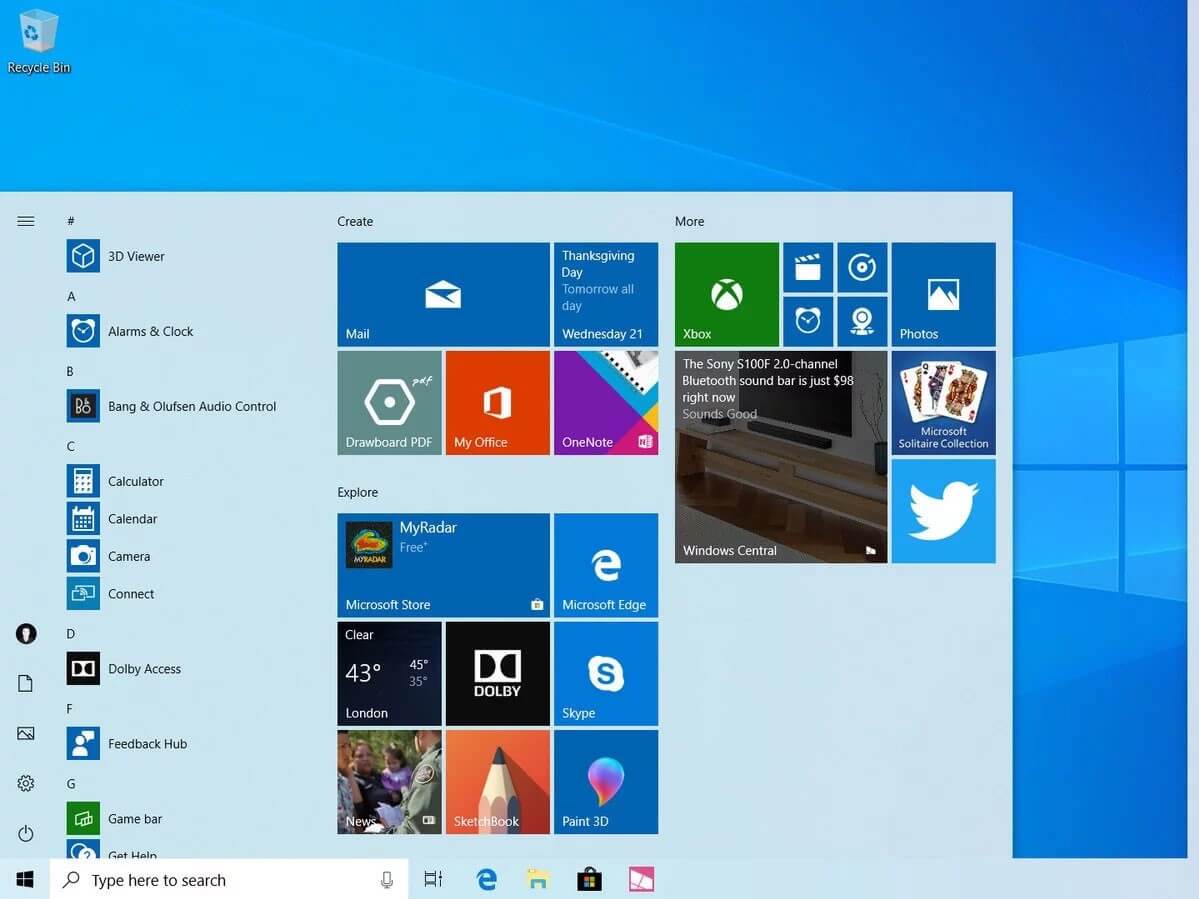Image resolution: width=1199 pixels, height=899 pixels.
Task: Launch Microsoft Solitaire Collection tile
Action: (x=944, y=403)
